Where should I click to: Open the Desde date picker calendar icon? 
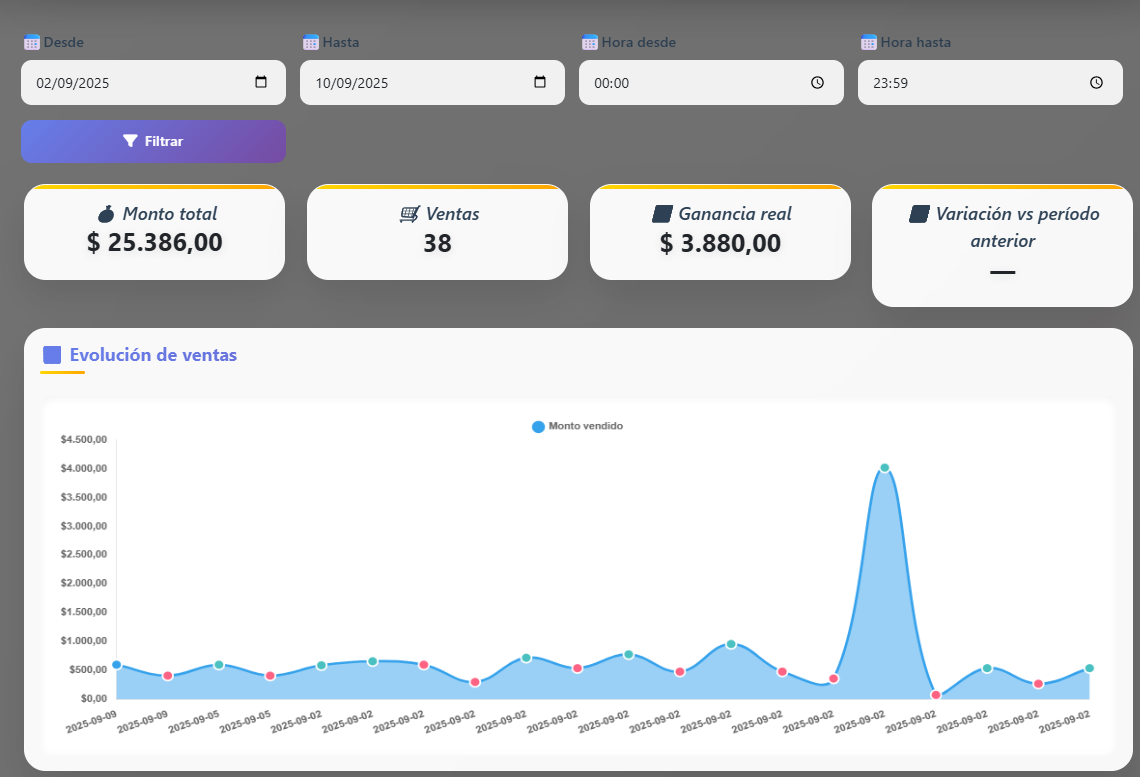(x=261, y=82)
